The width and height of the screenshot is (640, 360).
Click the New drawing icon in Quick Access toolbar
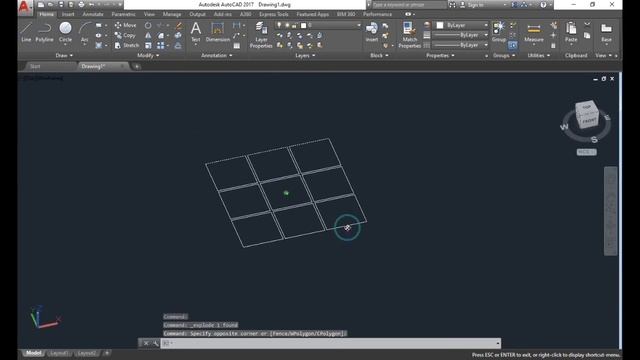[41, 4]
